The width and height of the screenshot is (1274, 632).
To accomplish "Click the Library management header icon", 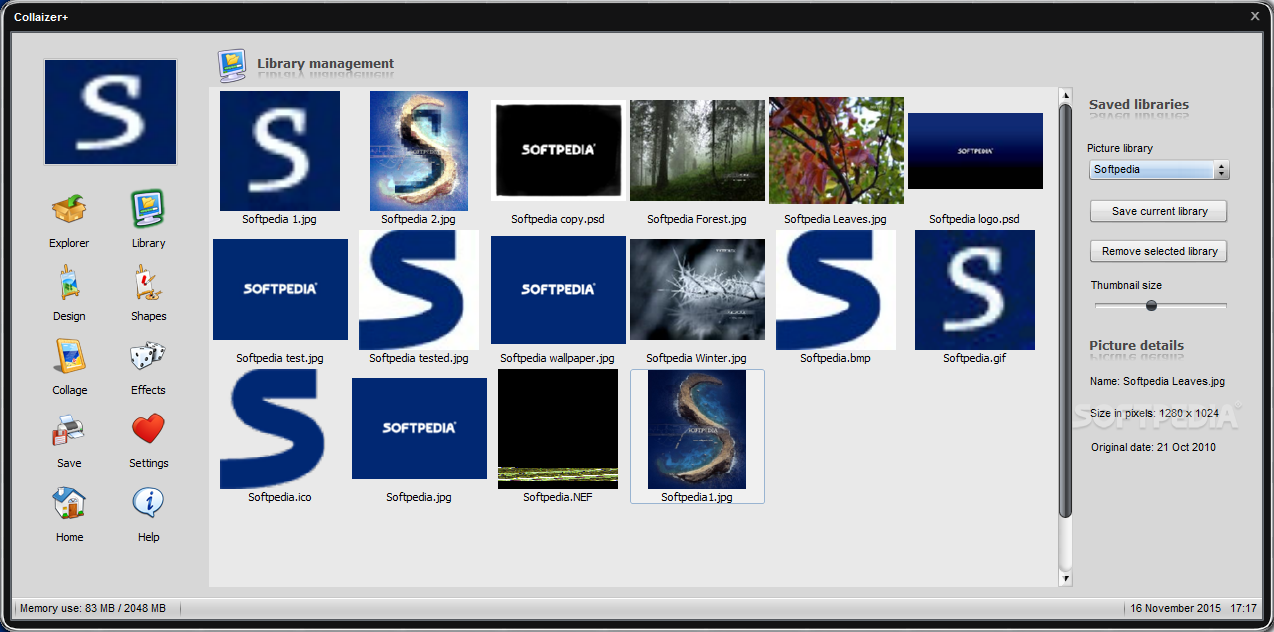I will pos(232,65).
